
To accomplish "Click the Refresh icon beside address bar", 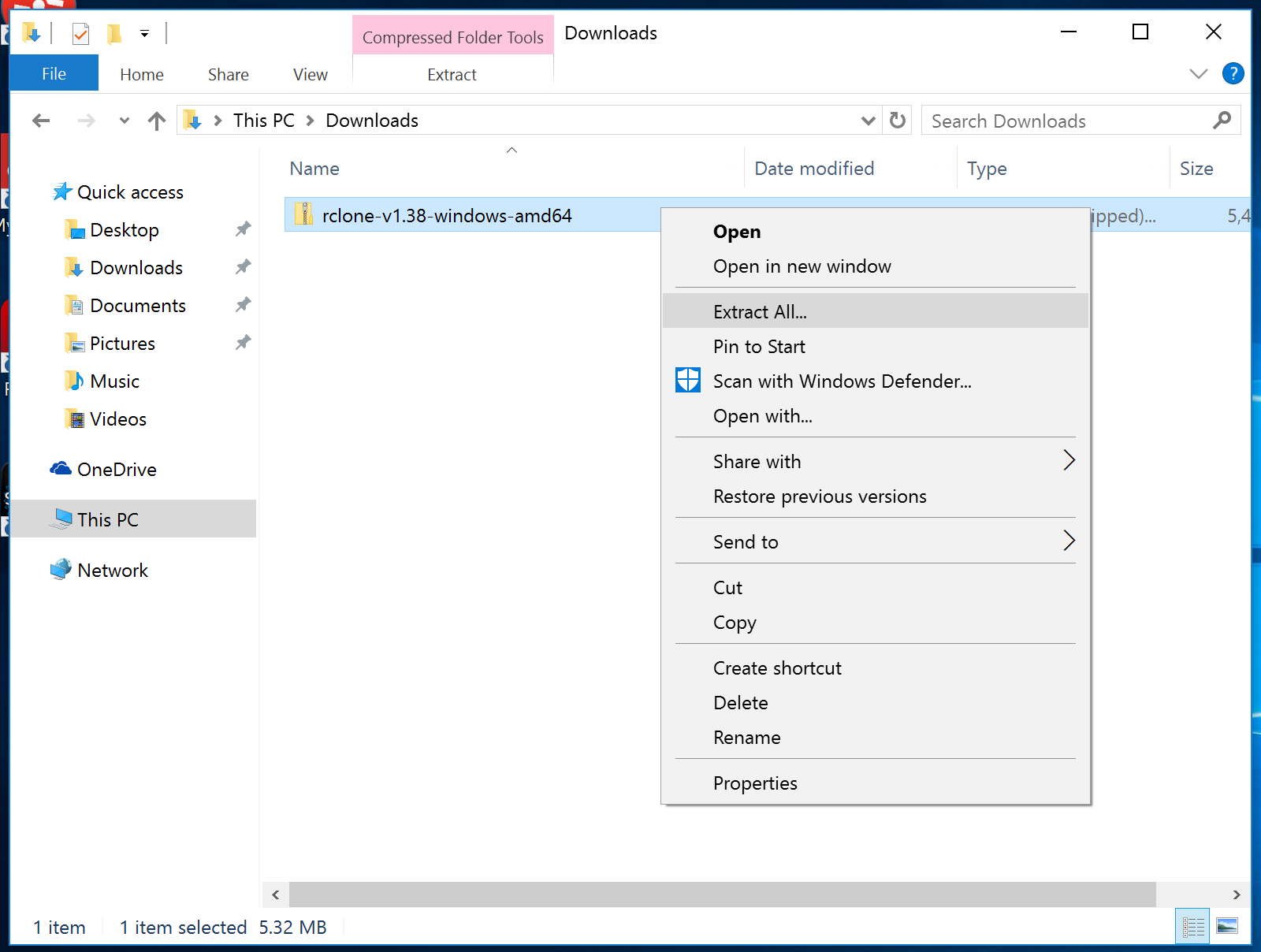I will (x=897, y=121).
